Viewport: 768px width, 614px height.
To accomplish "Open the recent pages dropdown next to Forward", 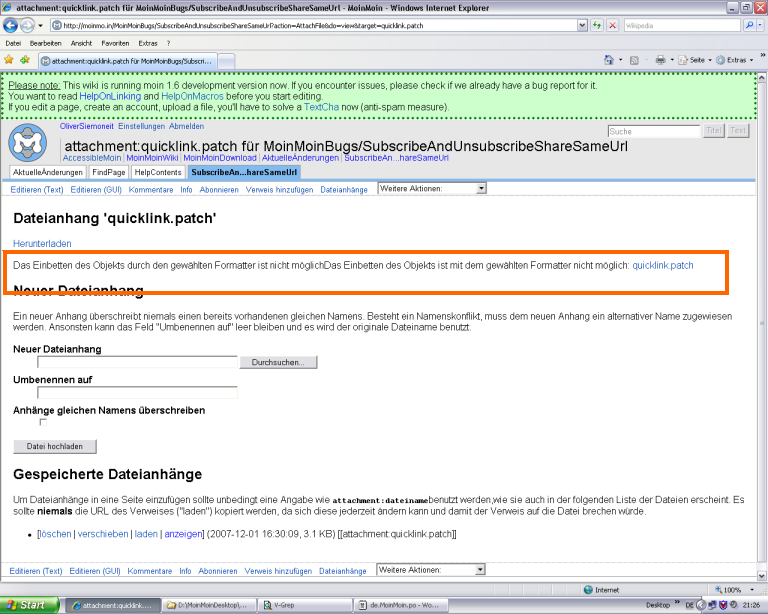I will click(41, 25).
